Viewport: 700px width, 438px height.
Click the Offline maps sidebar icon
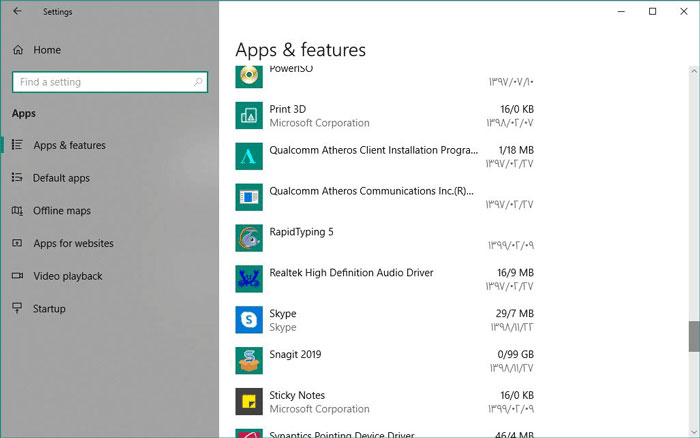(17, 210)
